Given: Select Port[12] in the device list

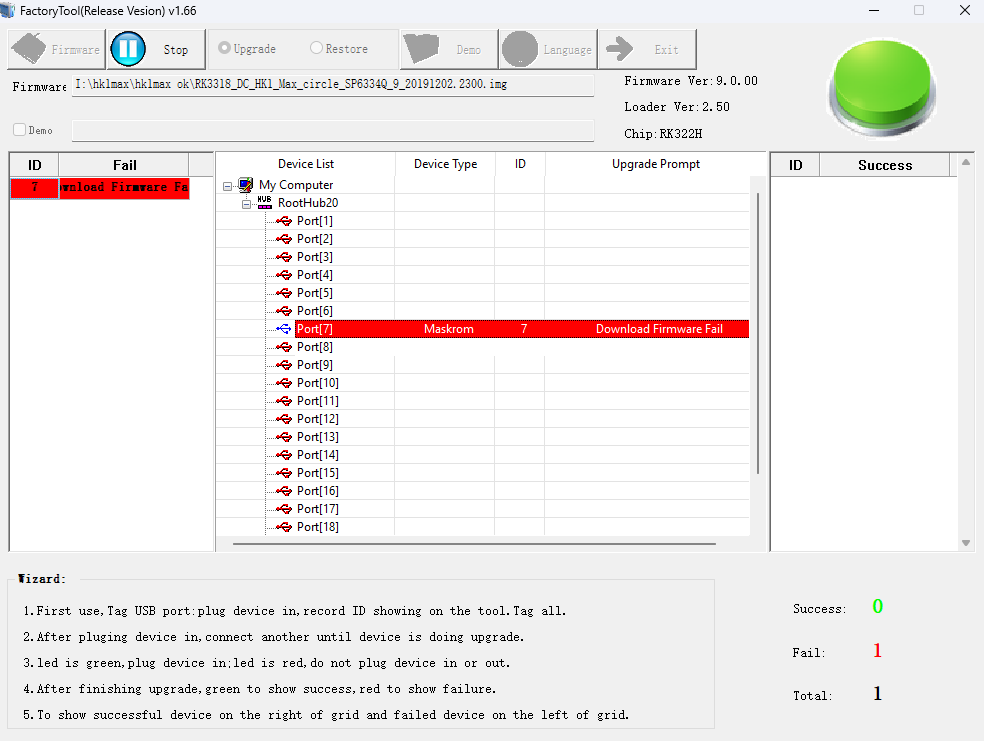Looking at the screenshot, I should tap(317, 419).
